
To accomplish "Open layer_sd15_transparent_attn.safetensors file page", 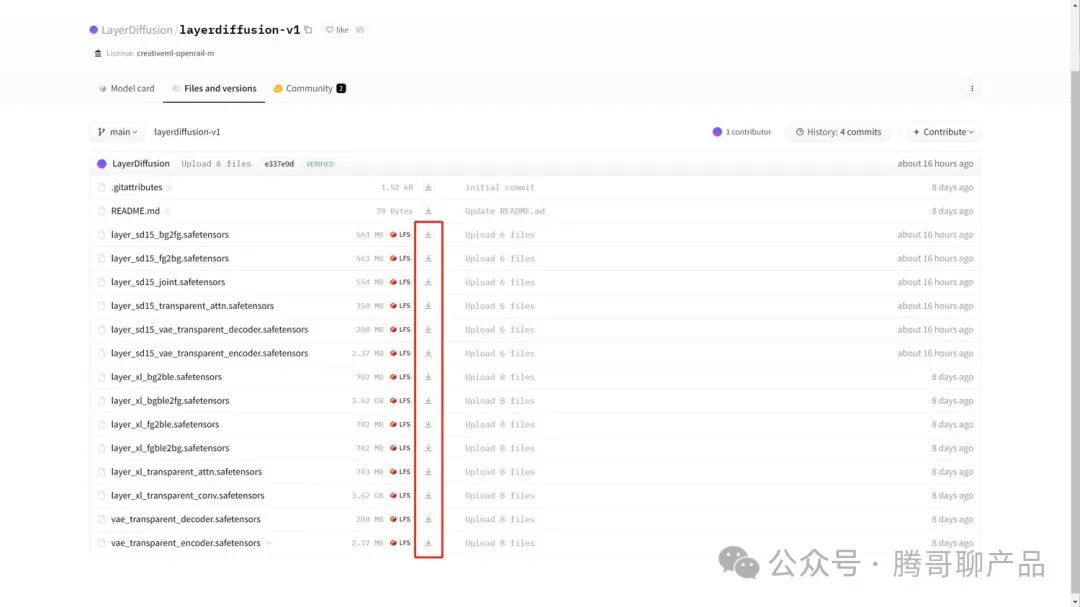I will (192, 306).
